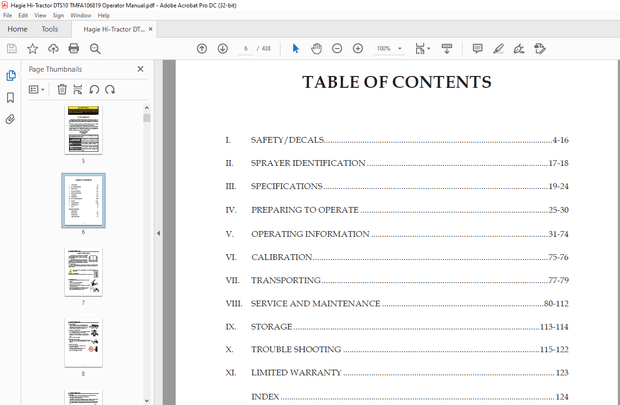Select the Highlight text pen icon
The width and height of the screenshot is (620, 405).
[498, 49]
